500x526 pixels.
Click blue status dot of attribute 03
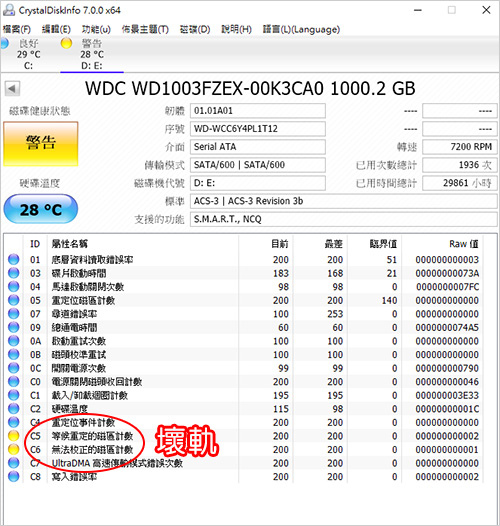pos(13,273)
